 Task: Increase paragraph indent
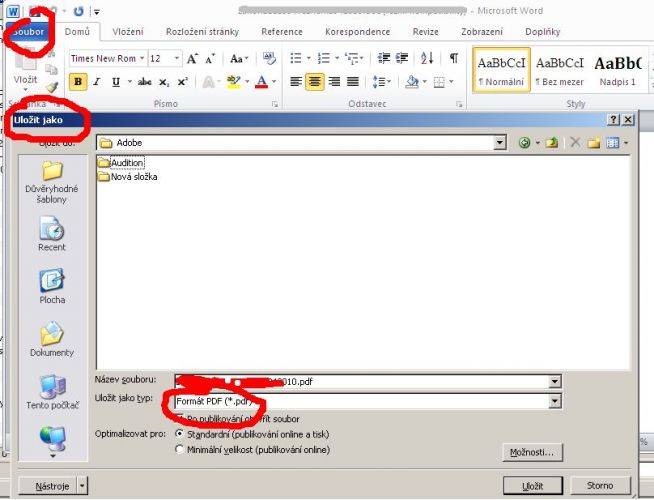point(402,58)
